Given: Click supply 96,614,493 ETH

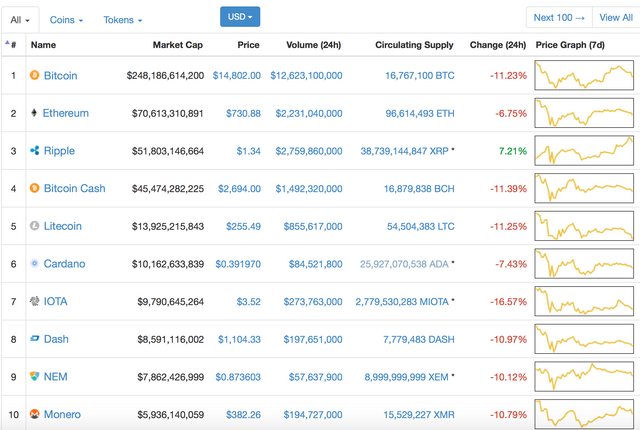Looking at the screenshot, I should 420,113.
